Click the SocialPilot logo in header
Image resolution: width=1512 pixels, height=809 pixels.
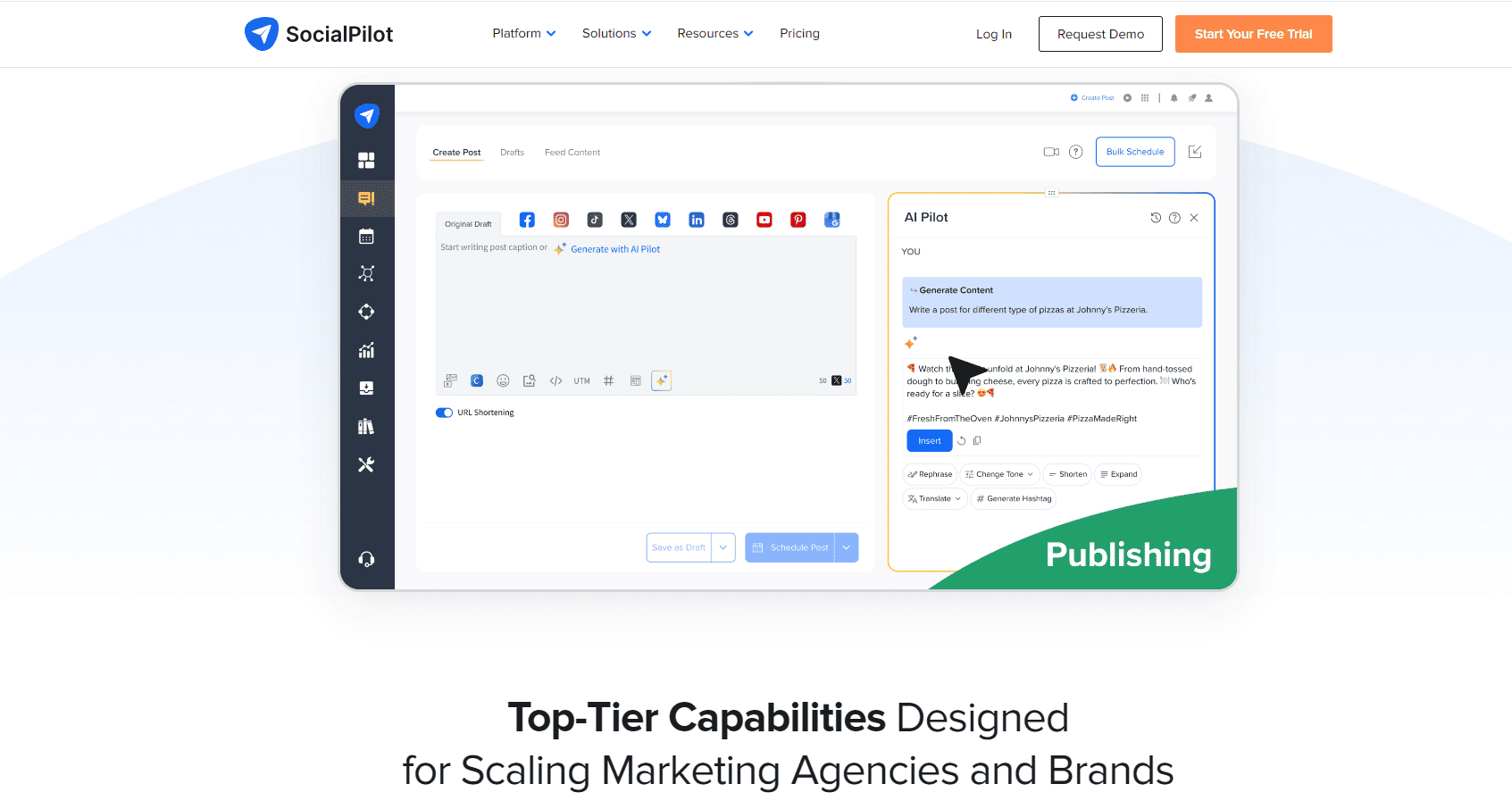[319, 34]
